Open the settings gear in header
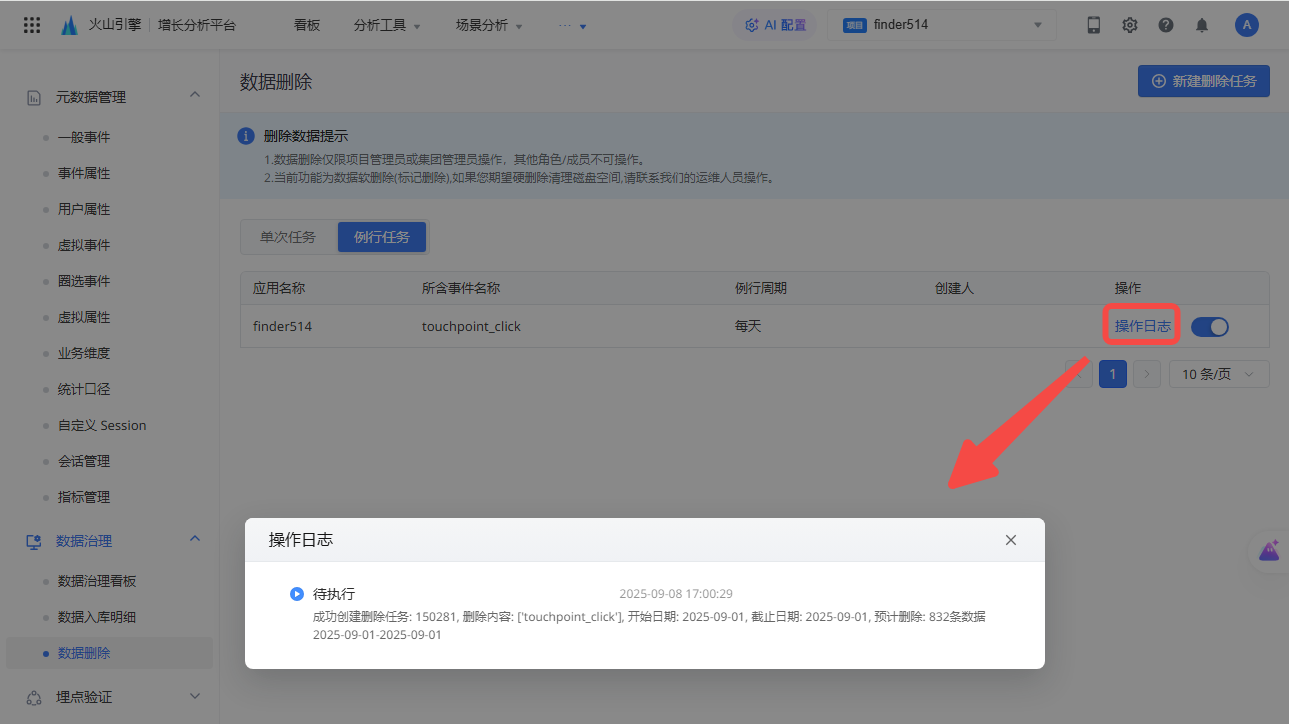The height and width of the screenshot is (724, 1289). (1130, 25)
